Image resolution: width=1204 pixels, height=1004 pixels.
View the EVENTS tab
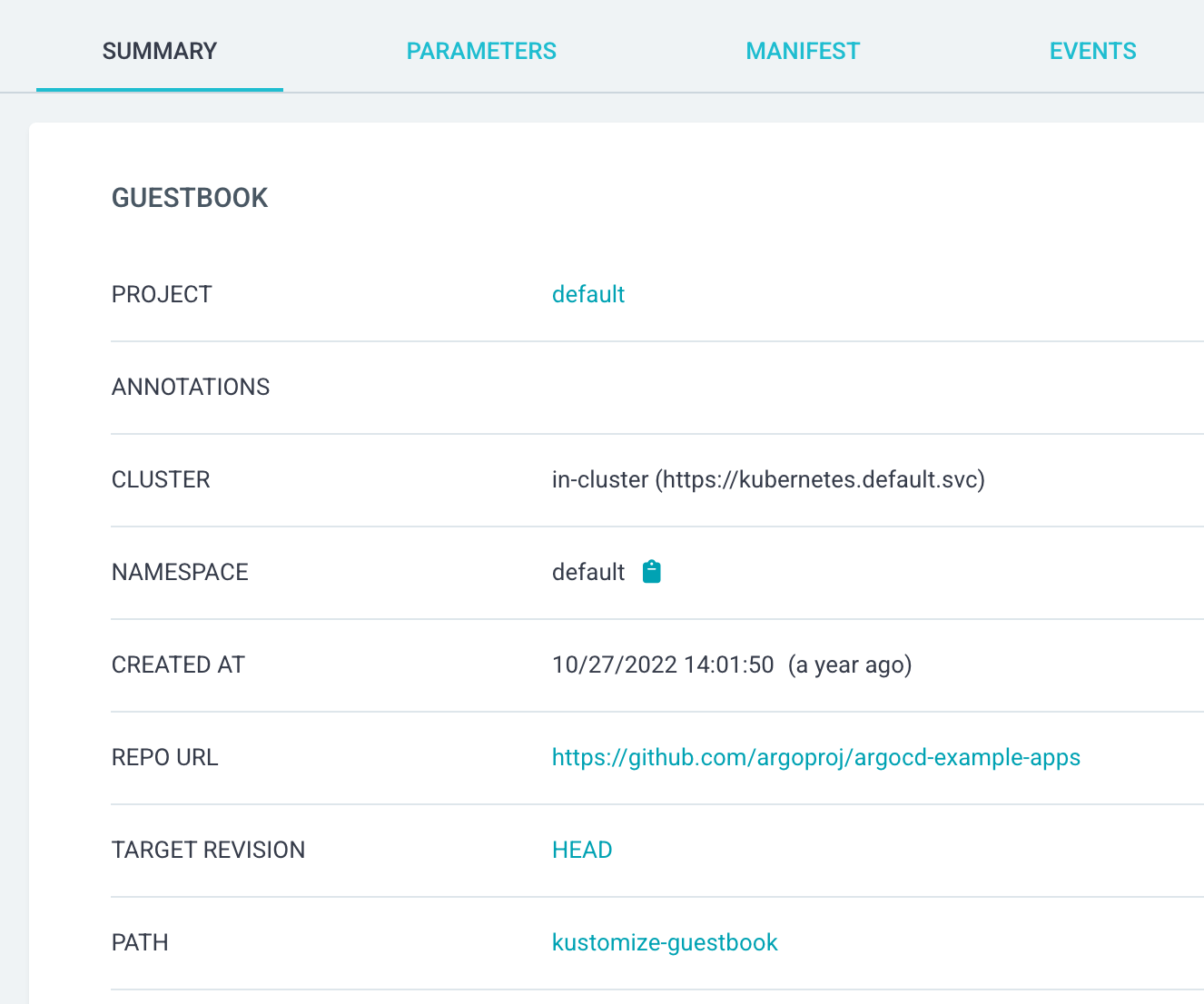point(1092,51)
